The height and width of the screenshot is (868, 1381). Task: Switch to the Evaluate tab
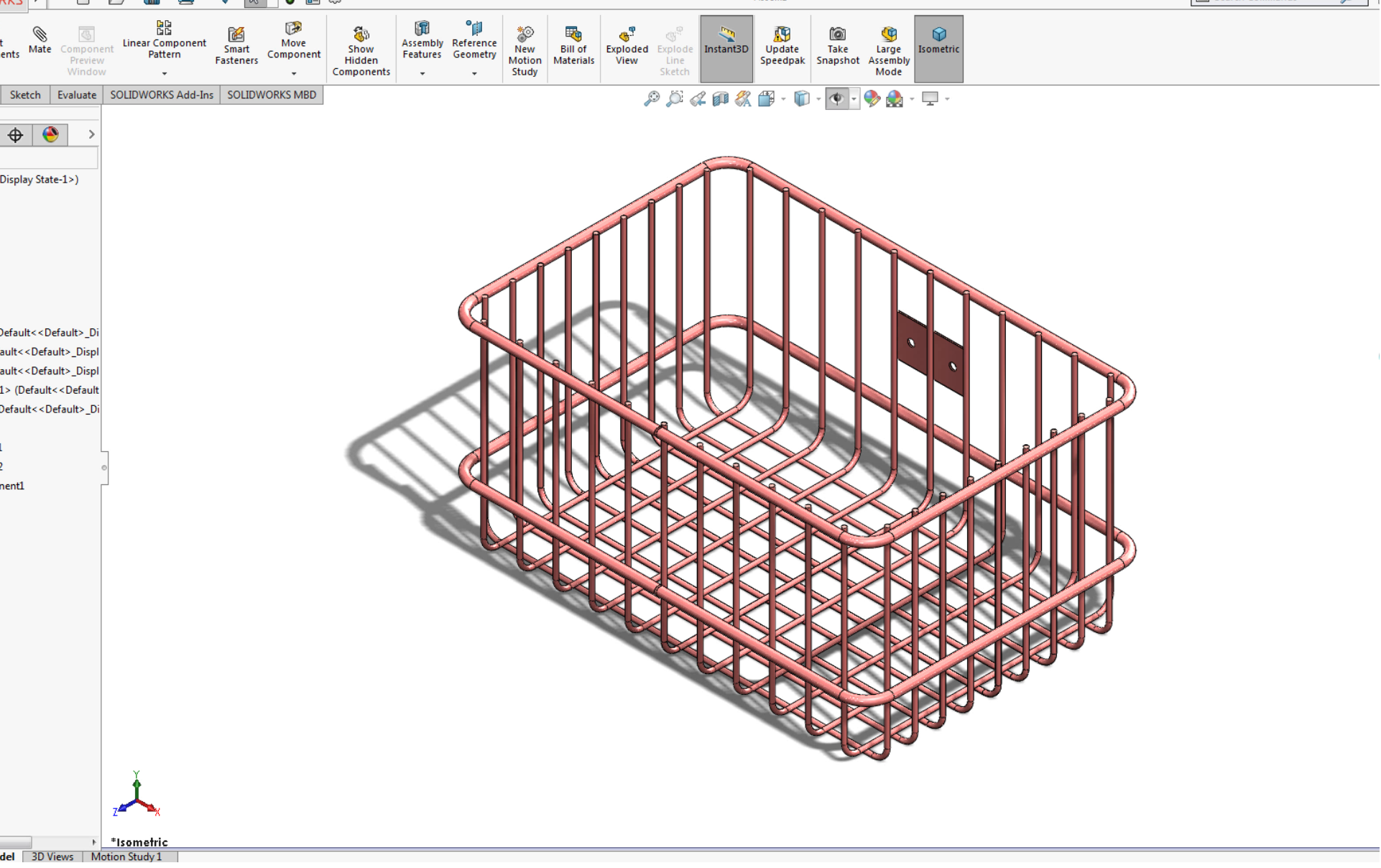click(76, 95)
